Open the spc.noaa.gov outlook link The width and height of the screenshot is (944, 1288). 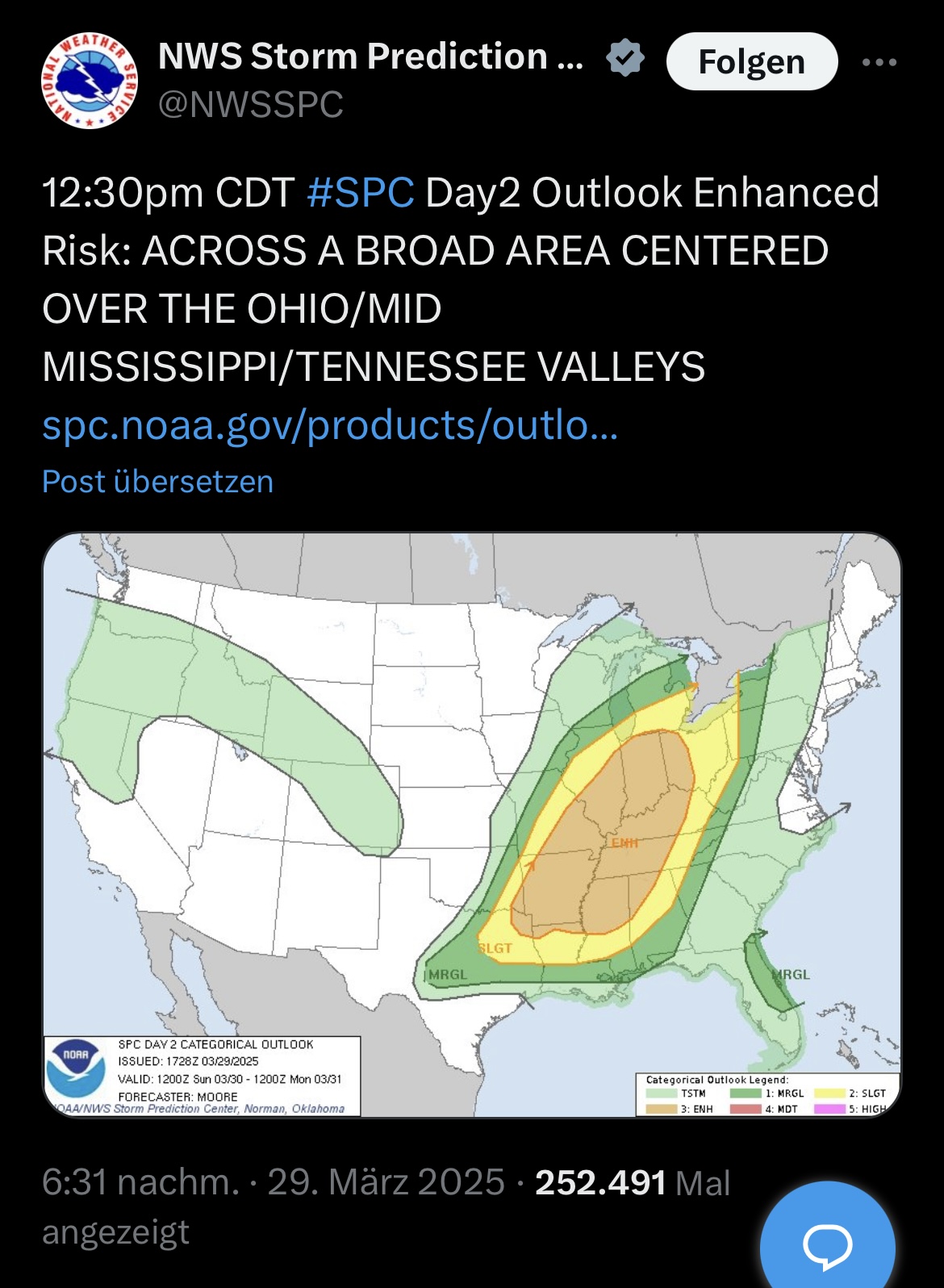330,424
